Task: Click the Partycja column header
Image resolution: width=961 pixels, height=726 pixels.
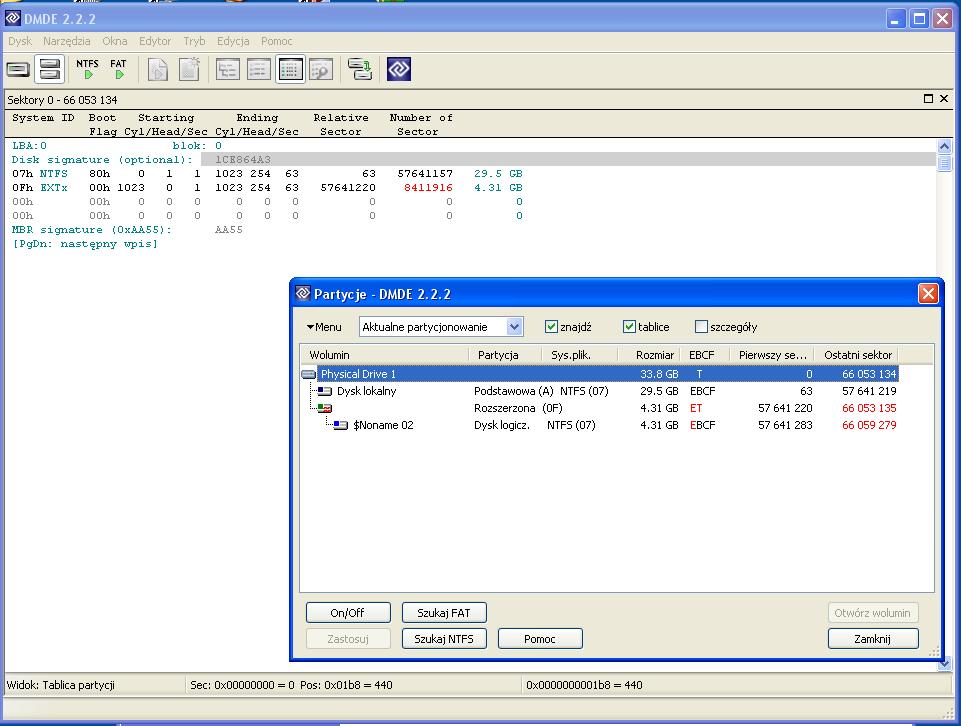Action: coord(506,355)
